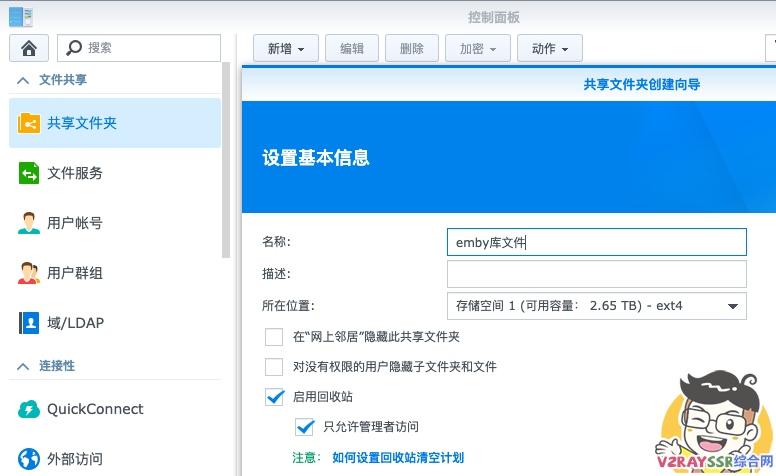The image size is (776, 476).
Task: Enable hiding folder in Network Neighborhood
Action: [274, 337]
